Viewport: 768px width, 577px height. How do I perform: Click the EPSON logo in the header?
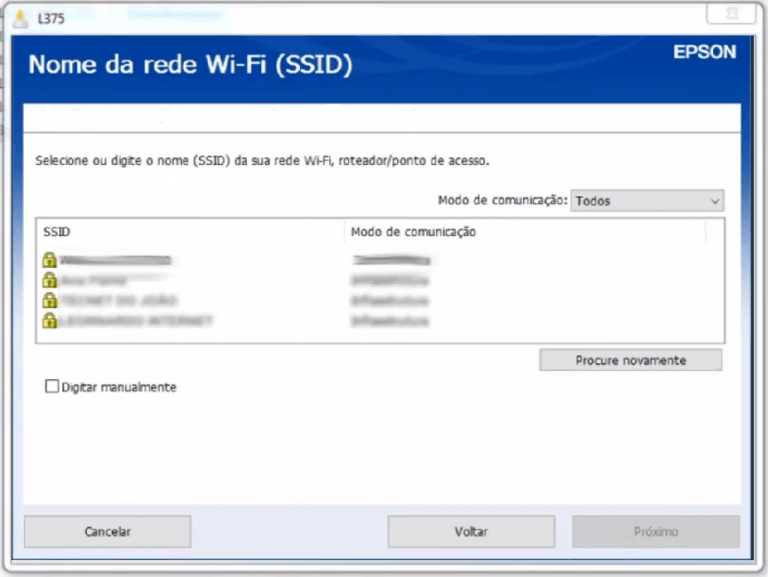pyautogui.click(x=704, y=53)
